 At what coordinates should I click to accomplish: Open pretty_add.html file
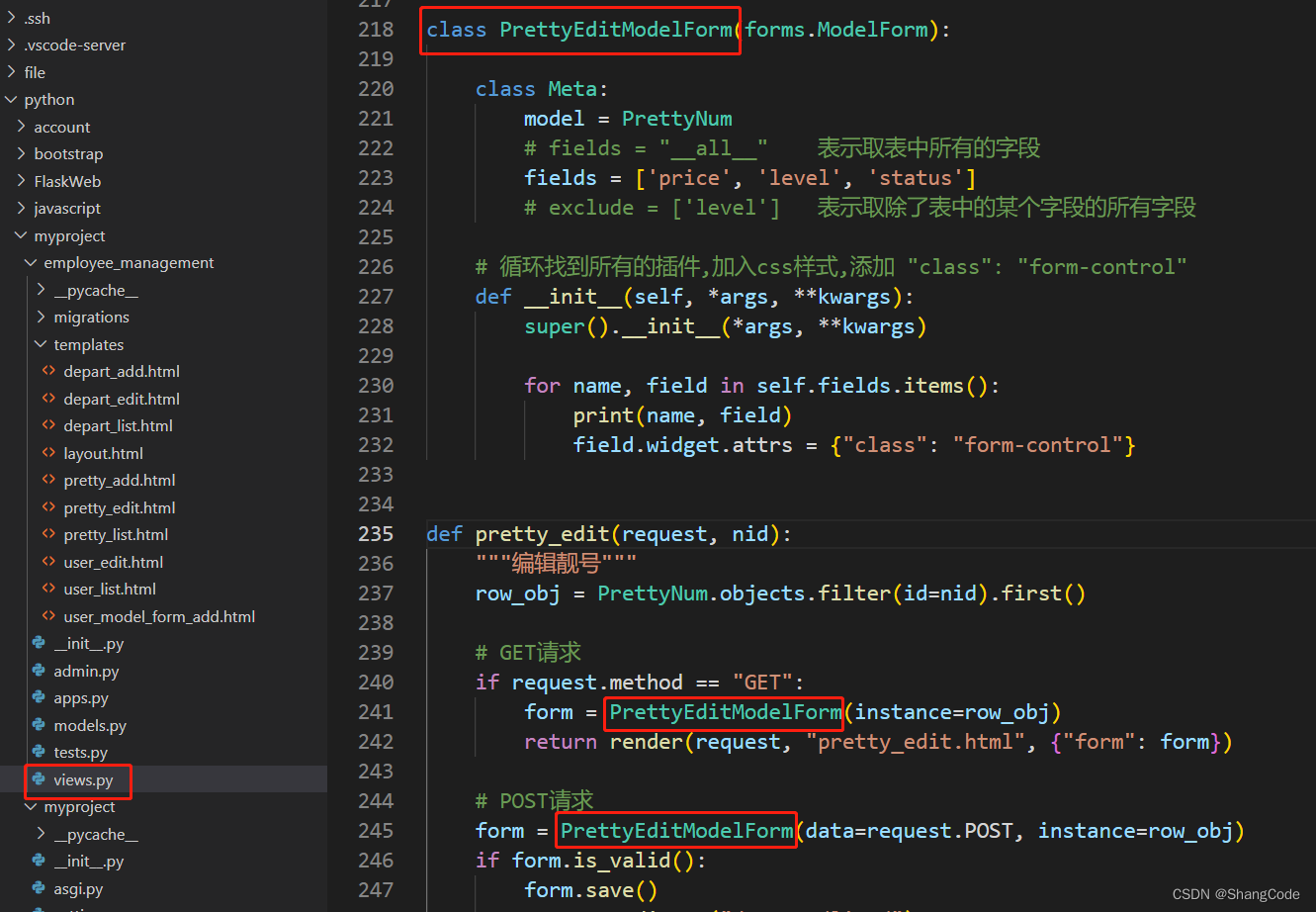[120, 481]
